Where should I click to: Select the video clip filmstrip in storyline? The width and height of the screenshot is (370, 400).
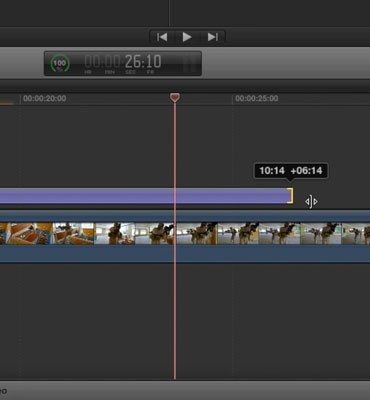click(x=185, y=236)
